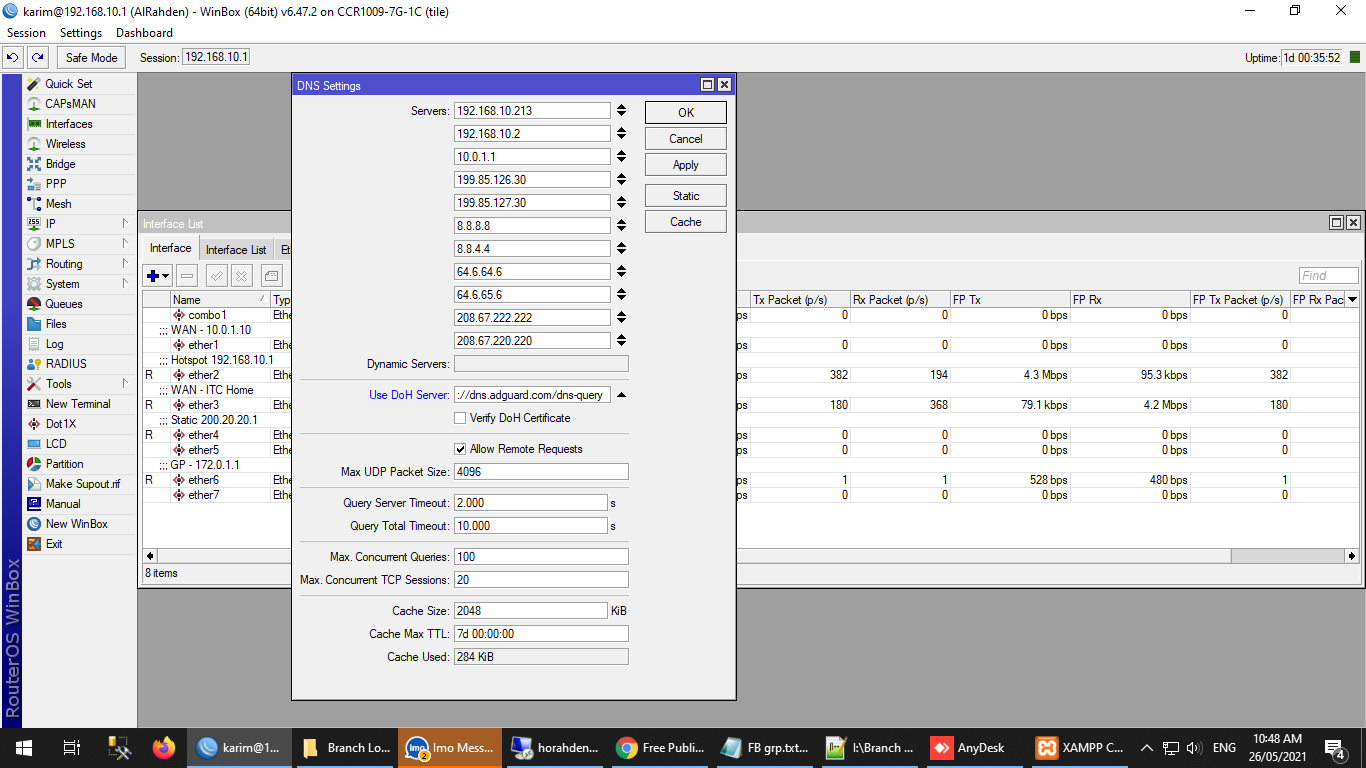Open New WinBox from sidebar

[x=76, y=524]
